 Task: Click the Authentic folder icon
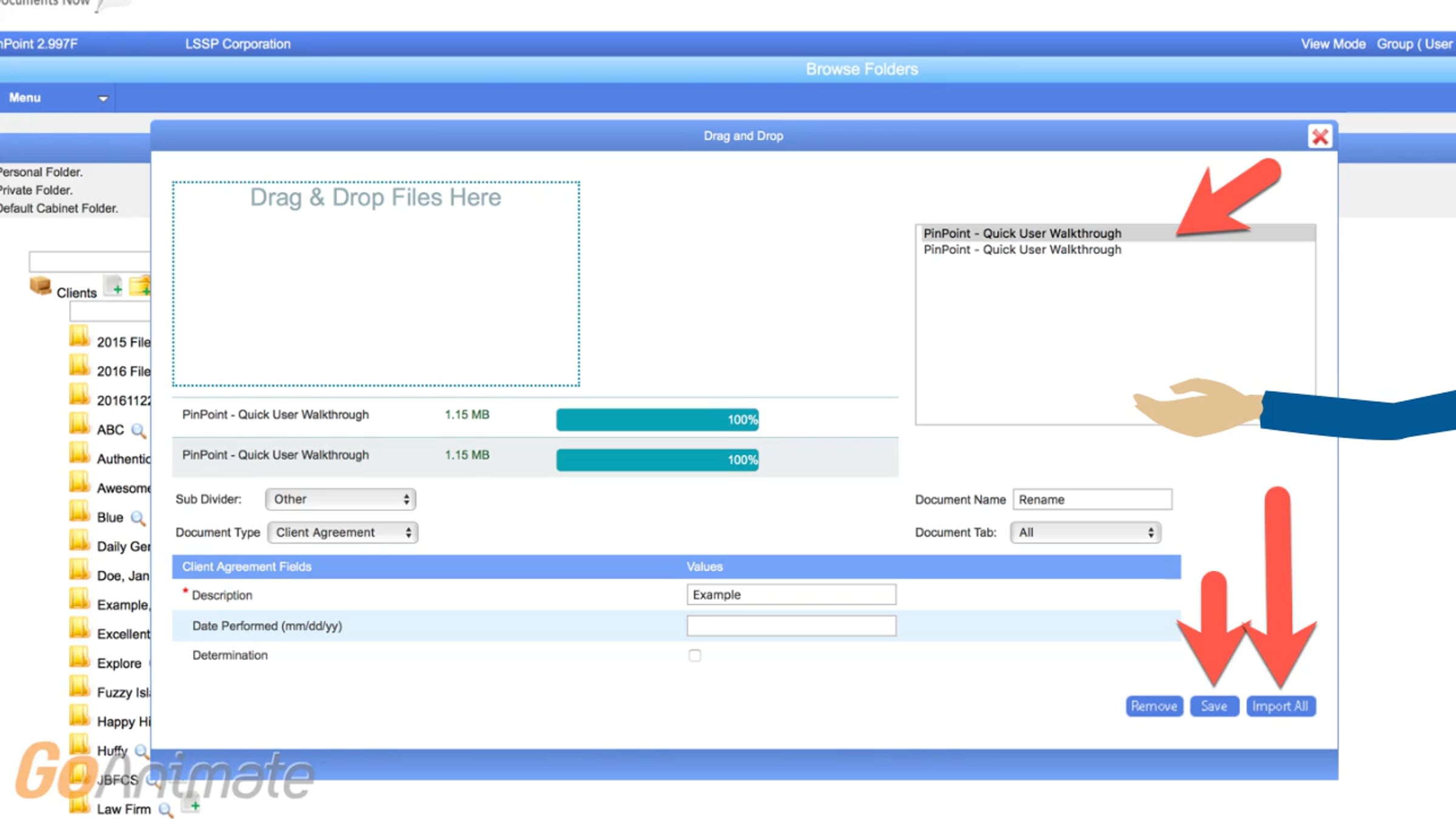[79, 453]
